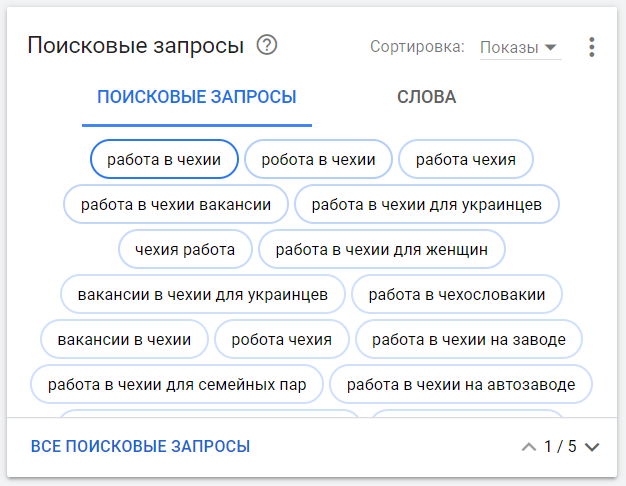Click the help question mark icon
The image size is (626, 486).
267,45
